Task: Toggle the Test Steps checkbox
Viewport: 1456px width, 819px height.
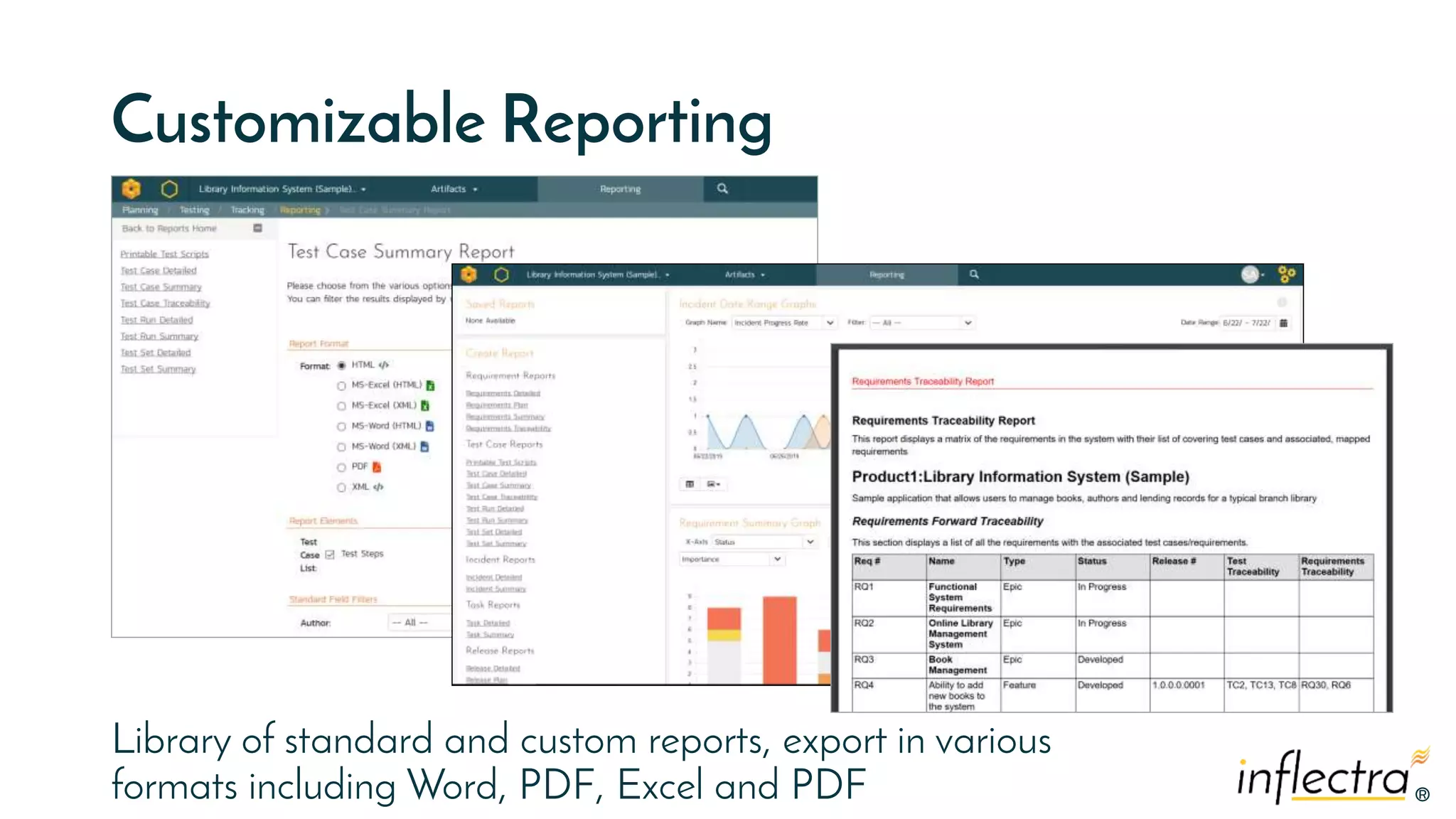Action: [x=330, y=555]
